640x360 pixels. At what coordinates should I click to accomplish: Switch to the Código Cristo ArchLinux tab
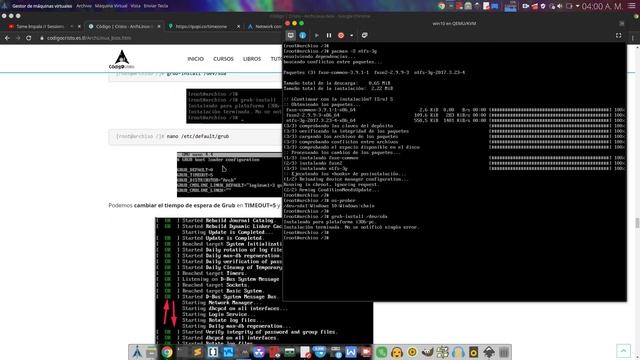[123, 26]
